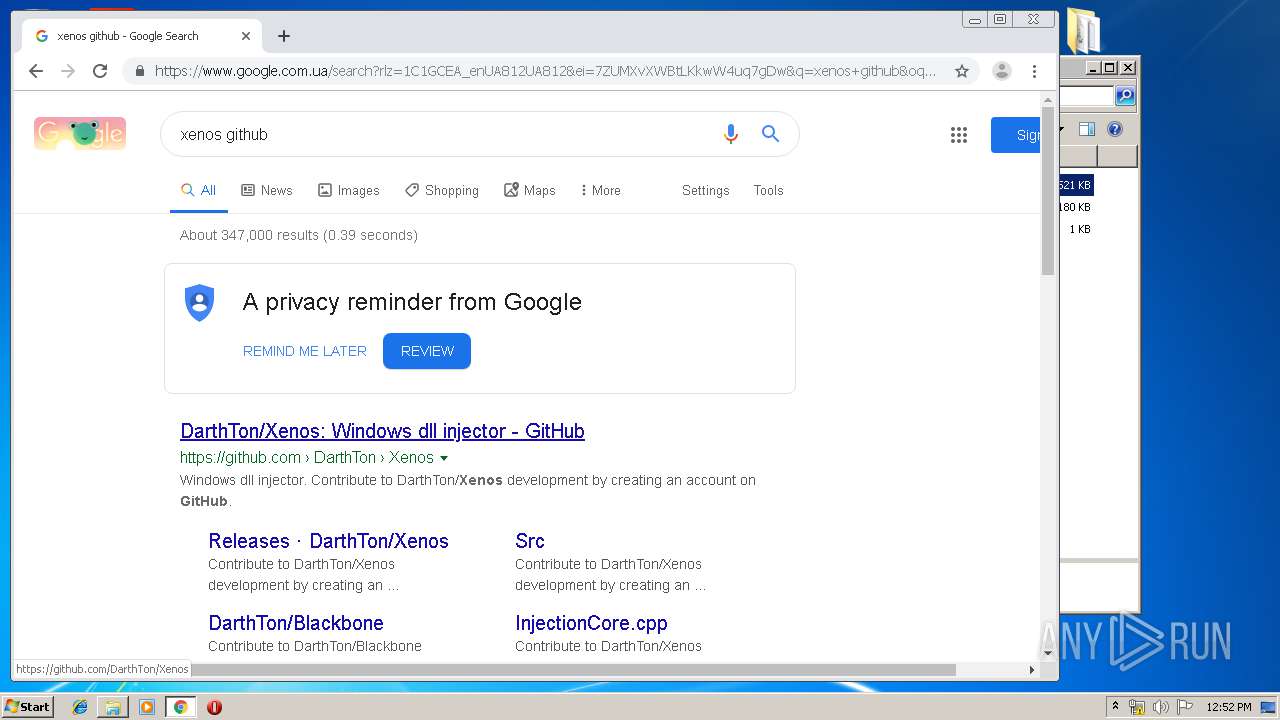View site info padlock icon
The height and width of the screenshot is (720, 1280).
tap(140, 71)
